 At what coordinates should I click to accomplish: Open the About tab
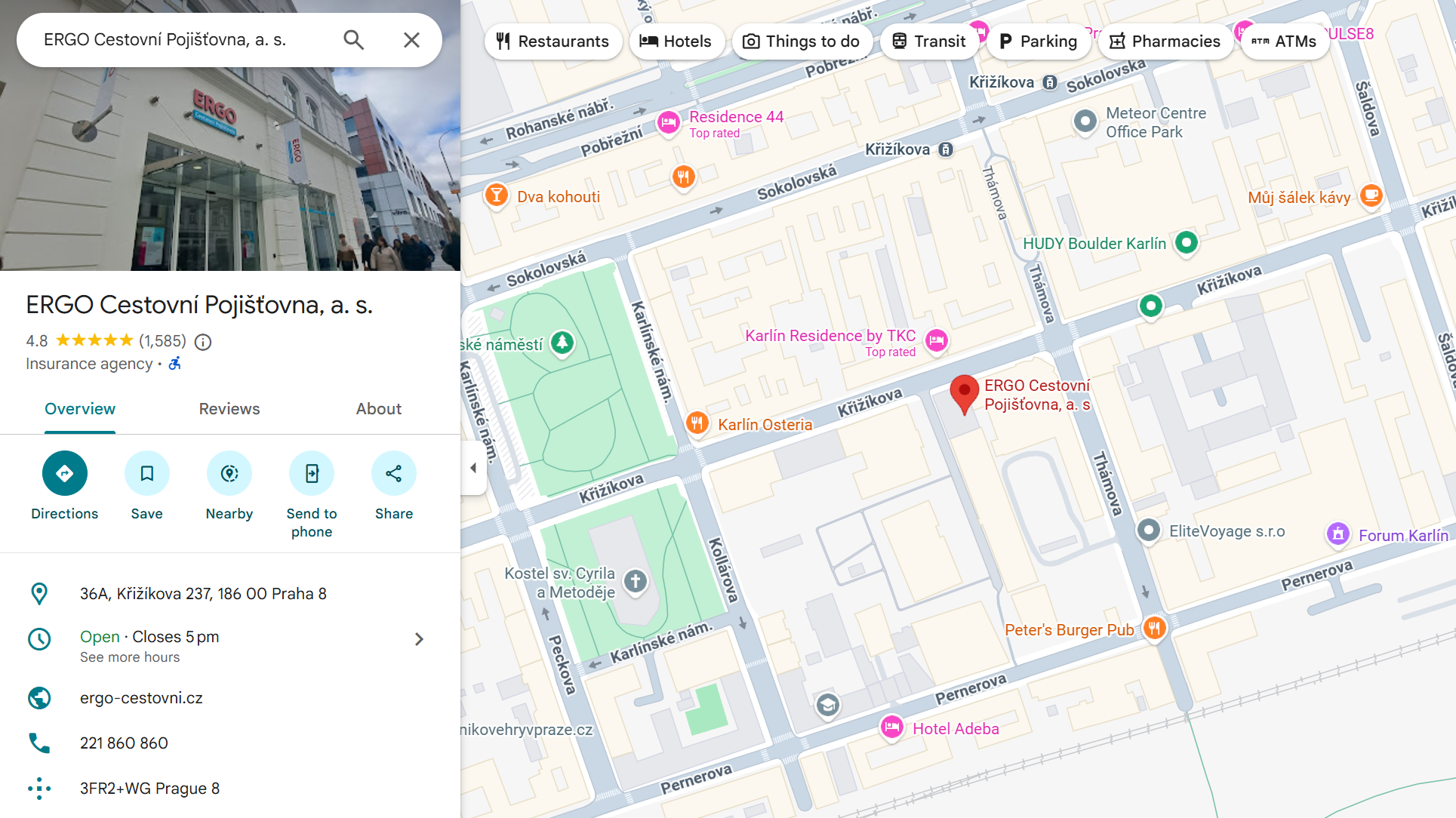(378, 409)
